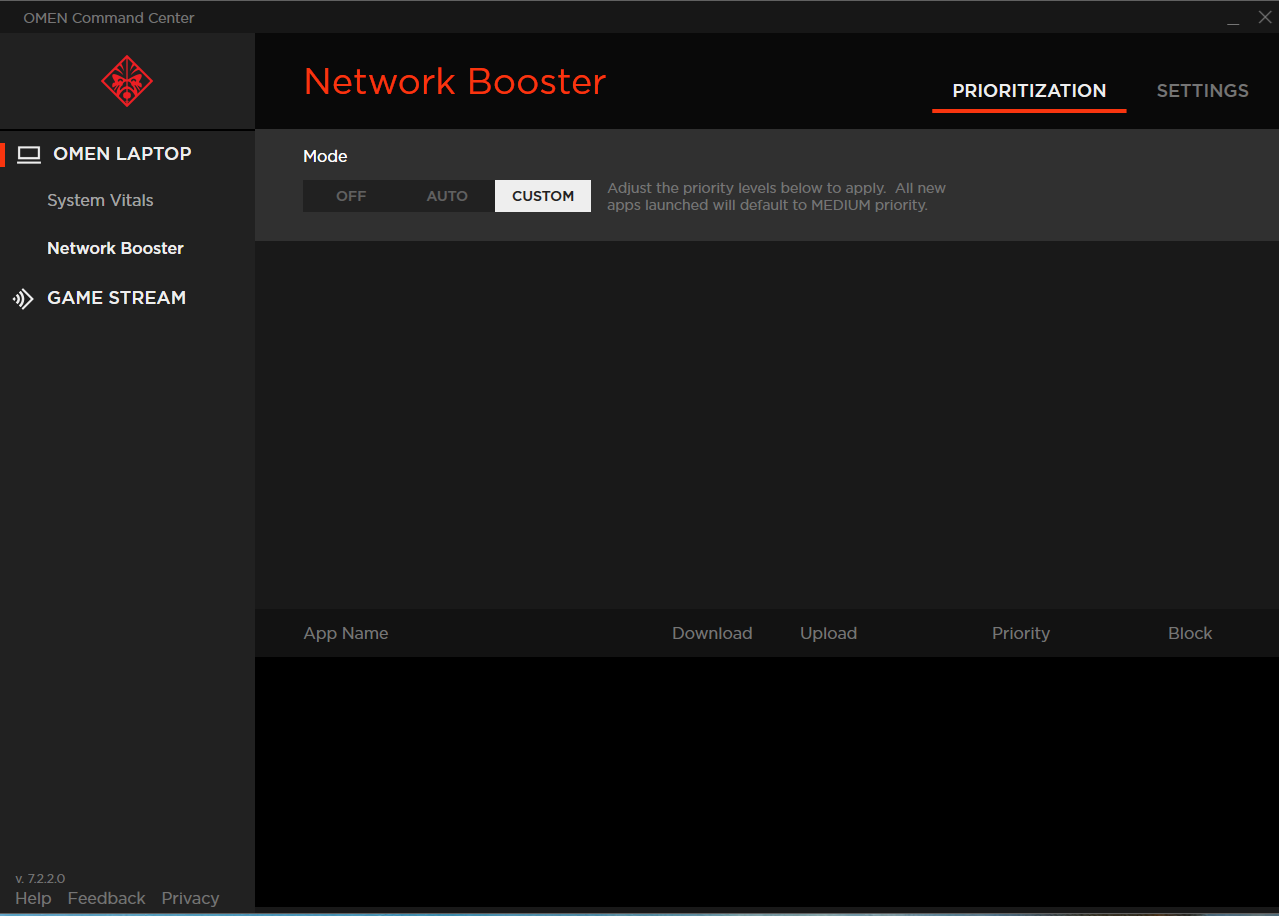Enable CUSTOM network mode

coord(542,196)
